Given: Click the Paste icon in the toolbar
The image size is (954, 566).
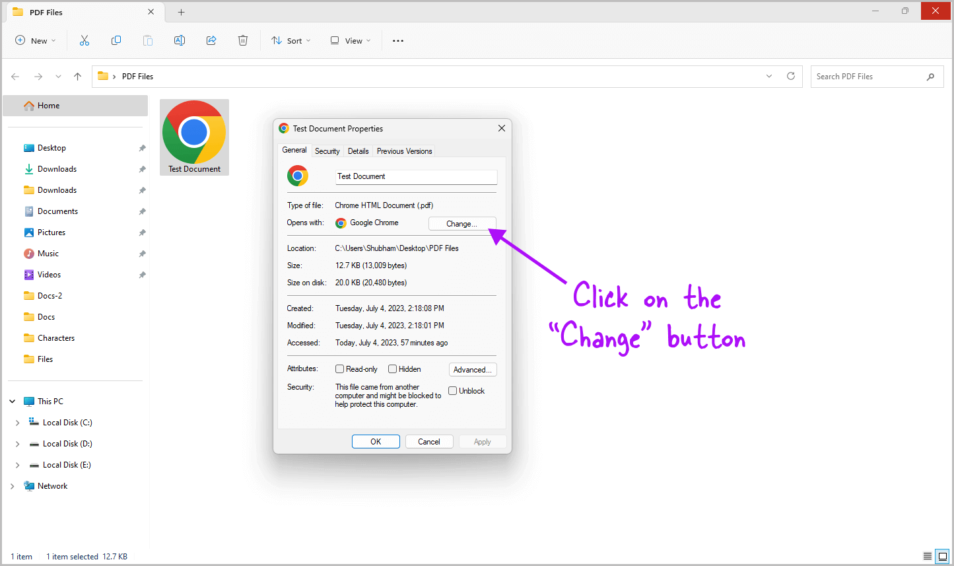Looking at the screenshot, I should (x=147, y=40).
